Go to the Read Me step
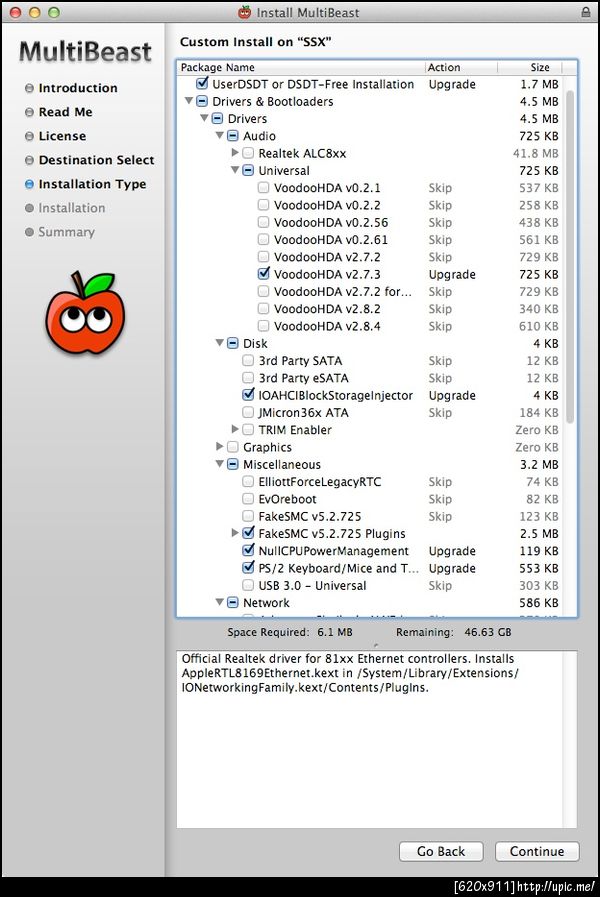Image resolution: width=600 pixels, height=897 pixels. coord(65,112)
